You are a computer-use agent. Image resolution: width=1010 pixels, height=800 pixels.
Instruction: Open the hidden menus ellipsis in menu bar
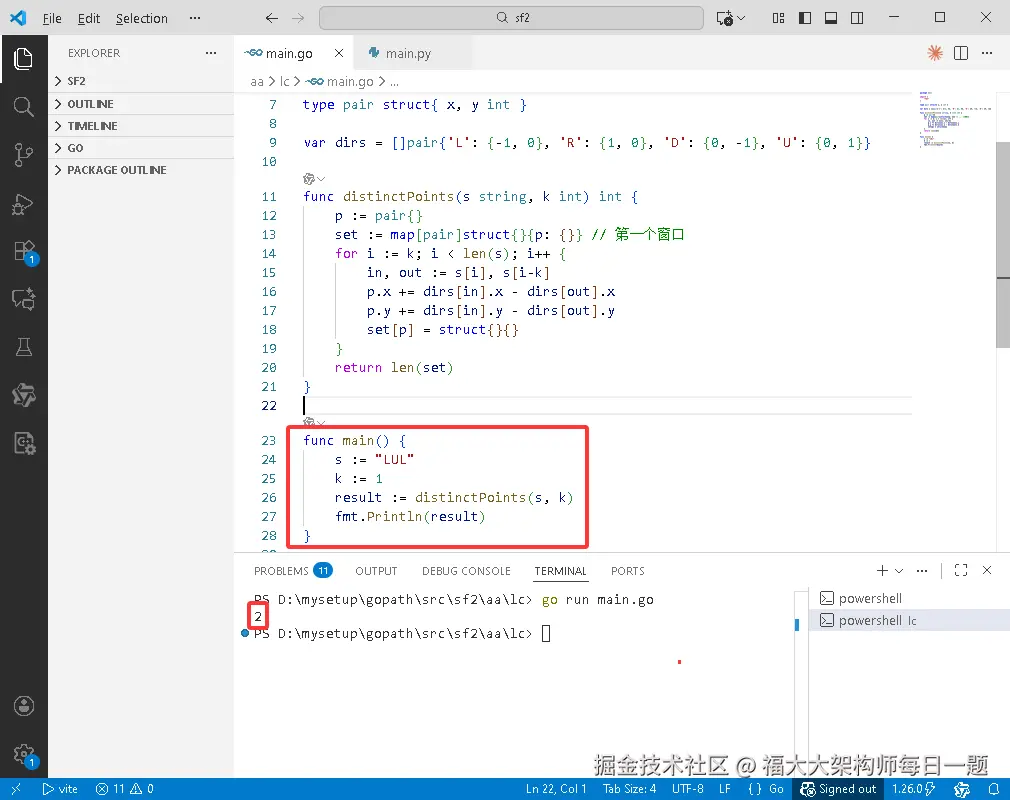click(x=195, y=18)
